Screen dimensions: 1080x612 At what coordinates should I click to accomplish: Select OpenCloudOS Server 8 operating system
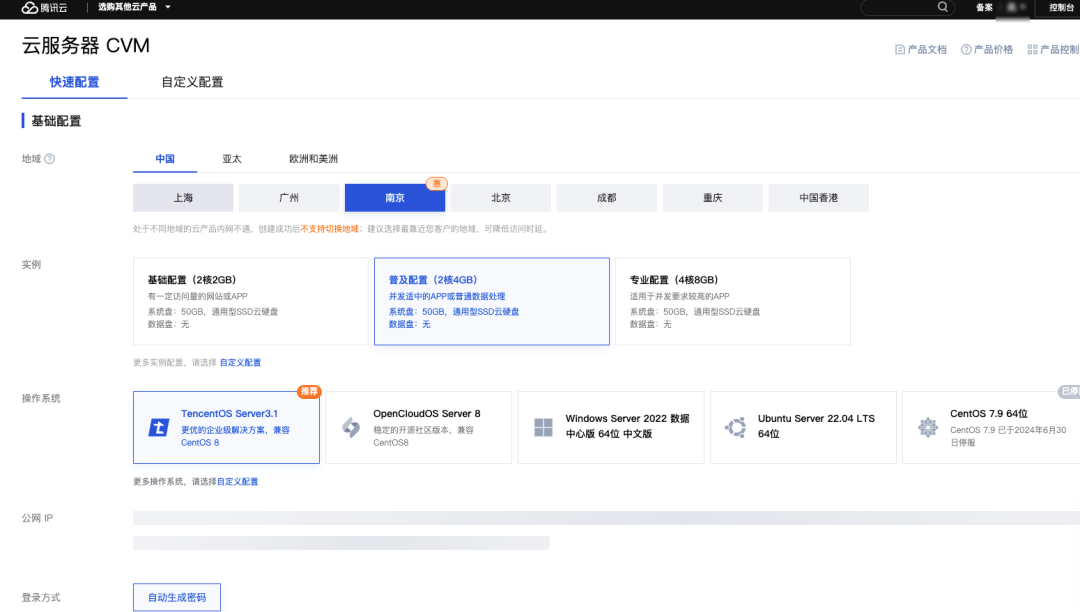pos(419,428)
